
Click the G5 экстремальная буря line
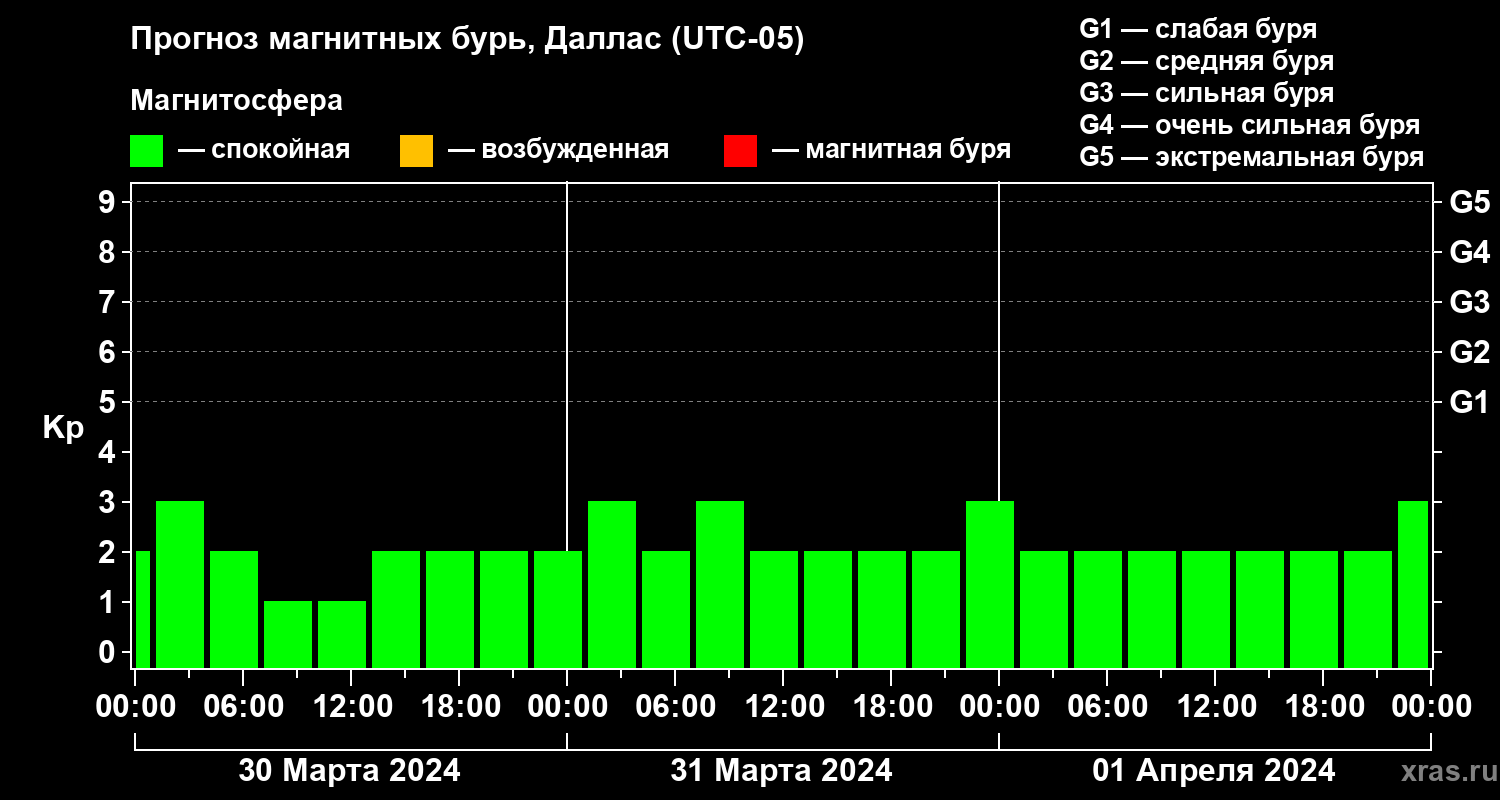coord(1252,157)
